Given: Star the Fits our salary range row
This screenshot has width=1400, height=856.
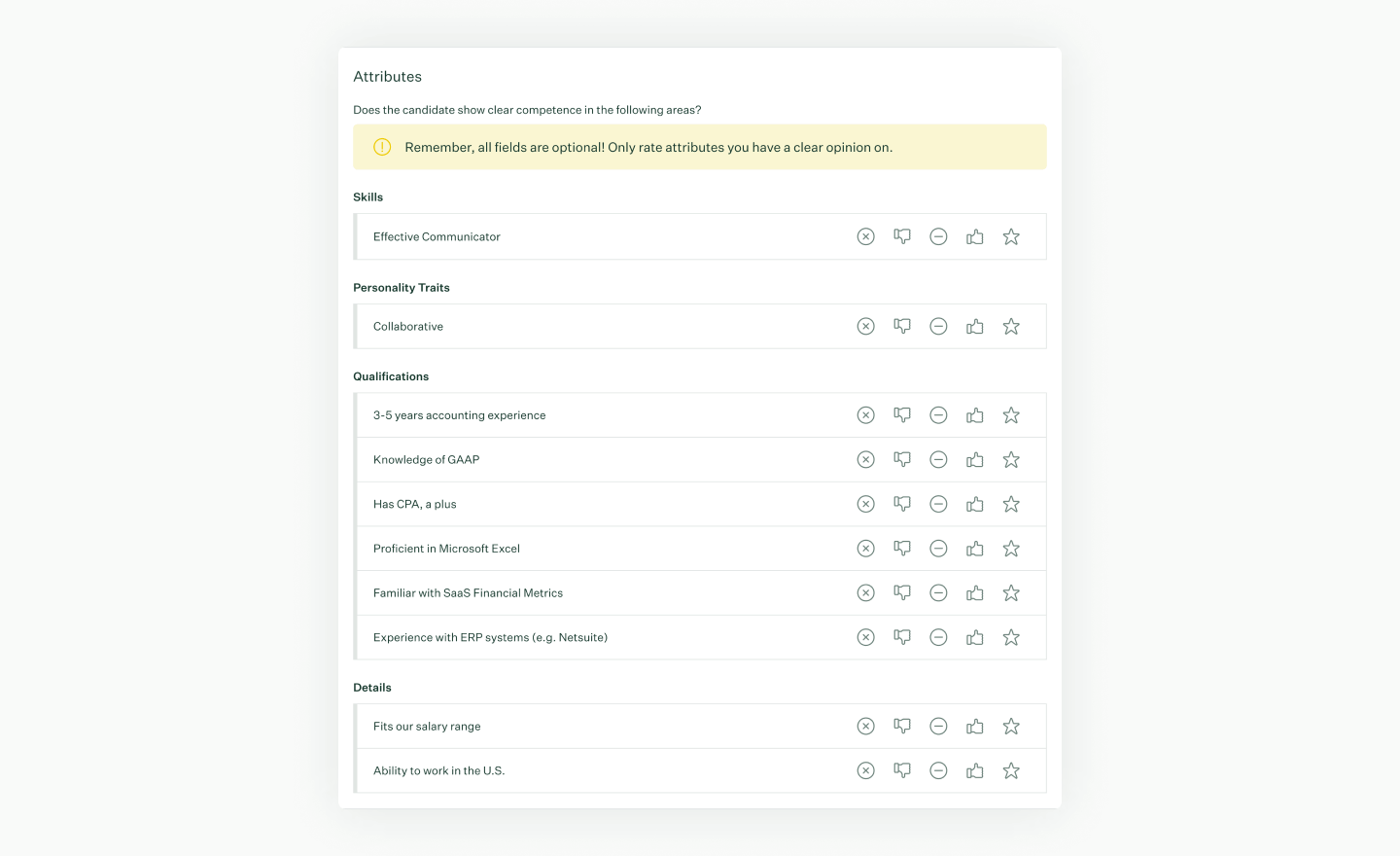Looking at the screenshot, I should pyautogui.click(x=1011, y=727).
